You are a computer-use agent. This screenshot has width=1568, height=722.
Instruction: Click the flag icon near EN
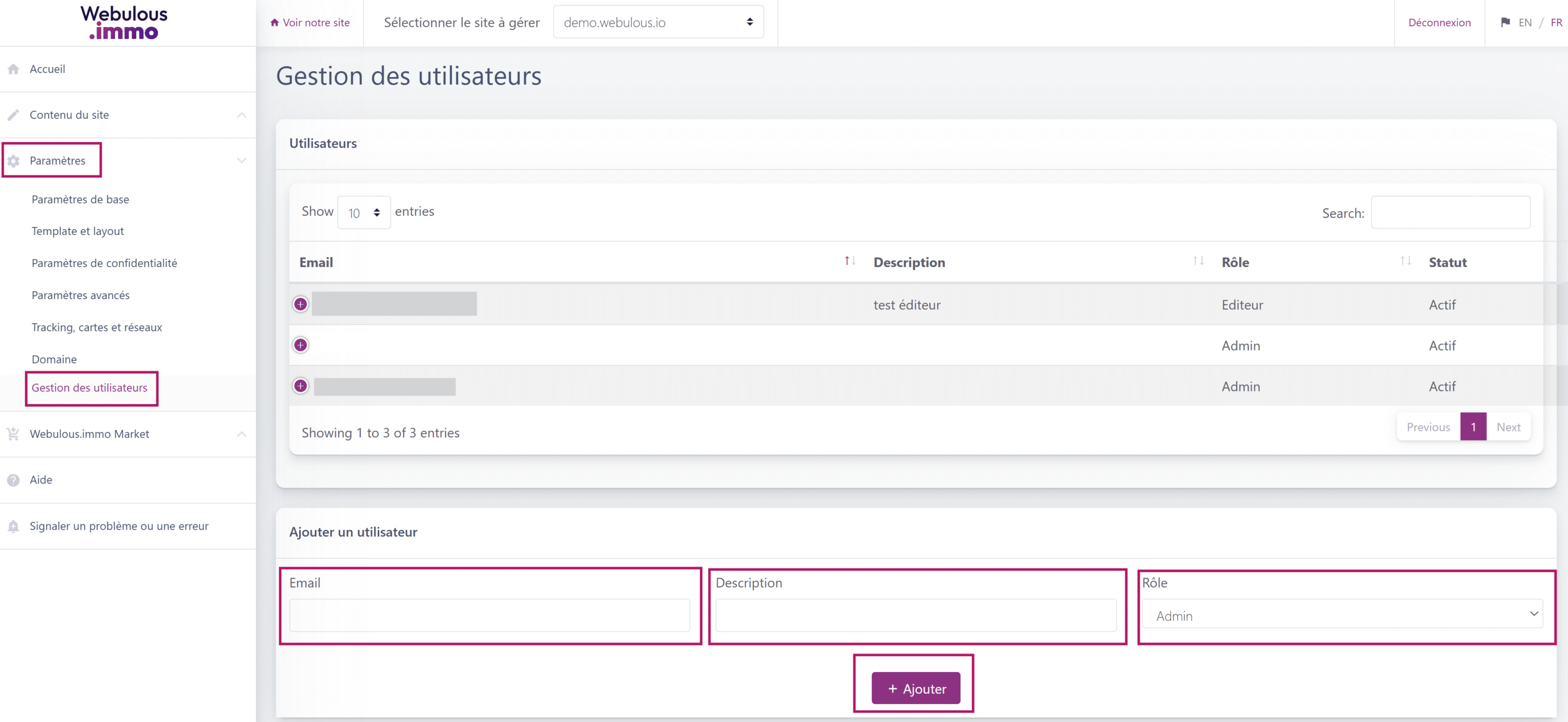(x=1505, y=22)
